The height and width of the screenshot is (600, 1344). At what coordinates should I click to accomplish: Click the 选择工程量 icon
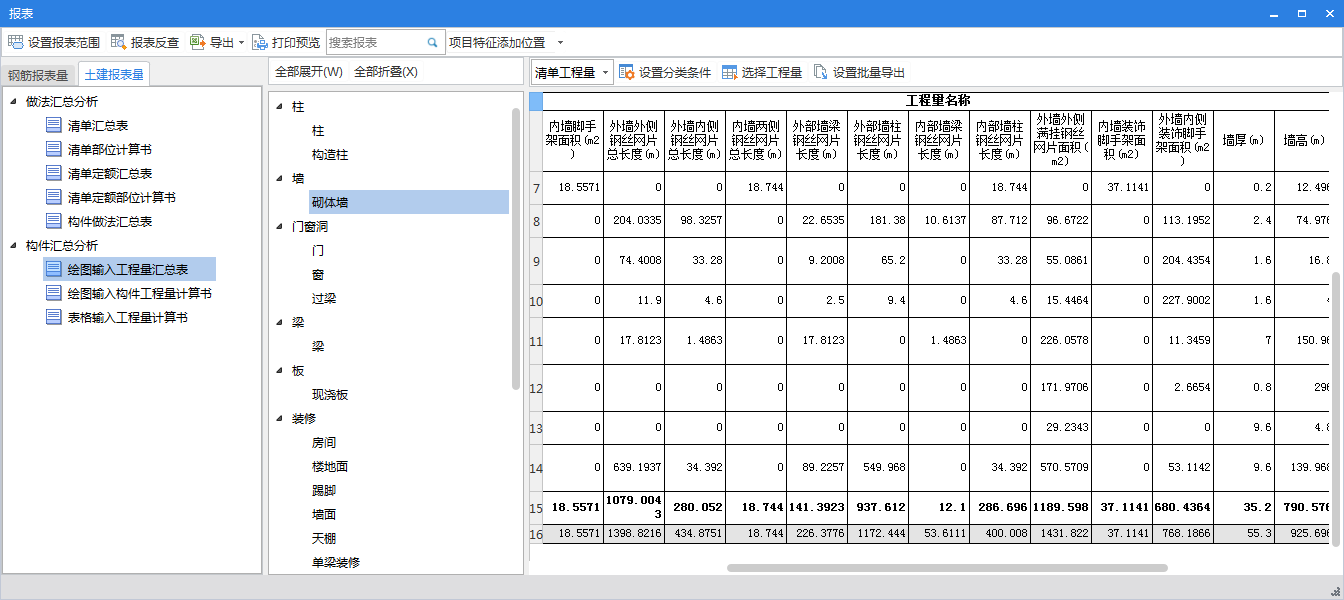click(730, 72)
